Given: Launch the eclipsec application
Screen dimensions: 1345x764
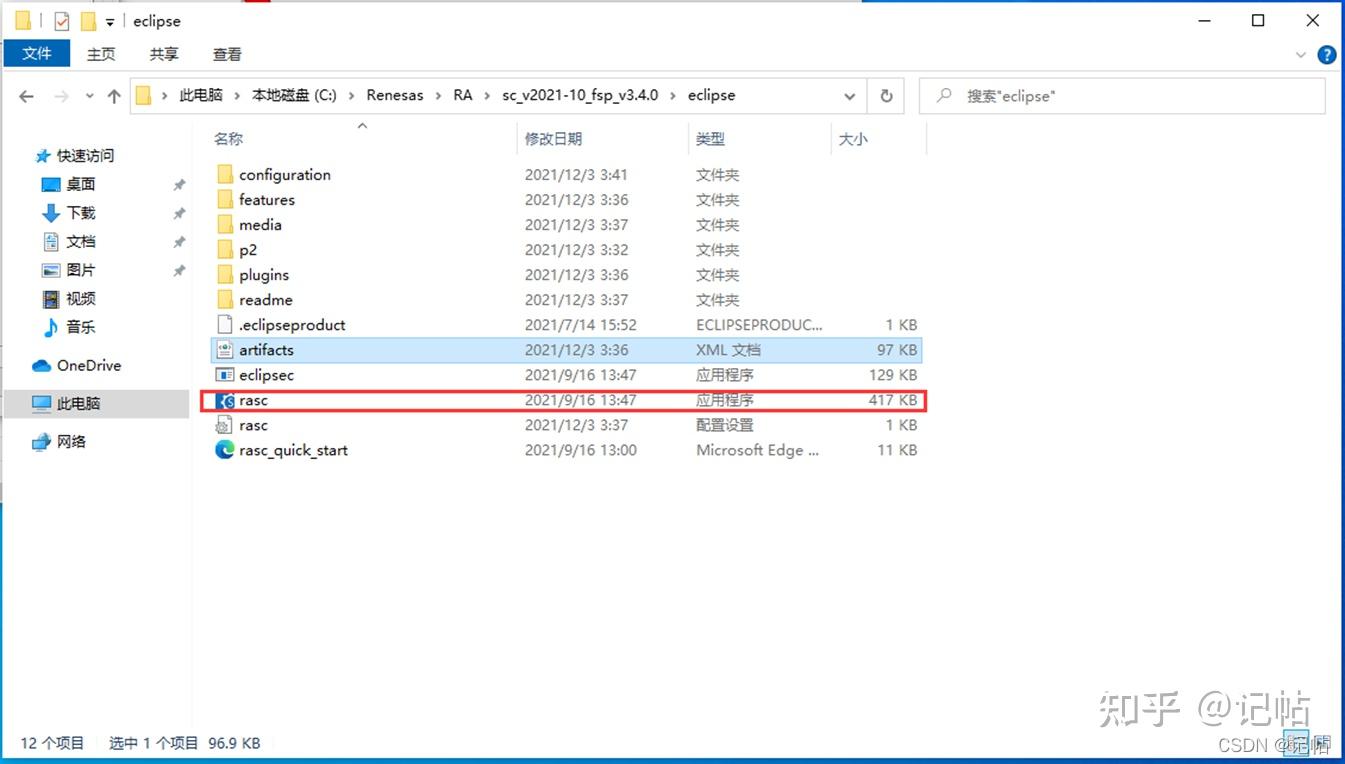Looking at the screenshot, I should tap(265, 374).
